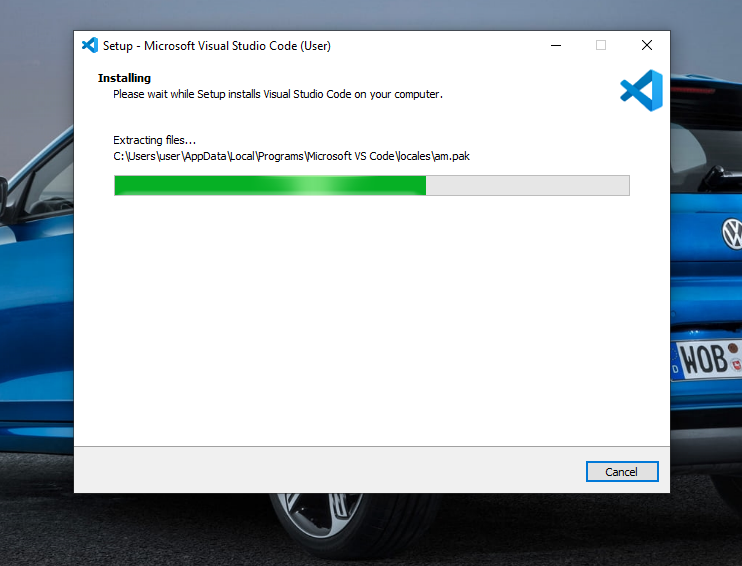Click the WOB license plate on wallpaper
This screenshot has height=566, width=742.
(708, 360)
